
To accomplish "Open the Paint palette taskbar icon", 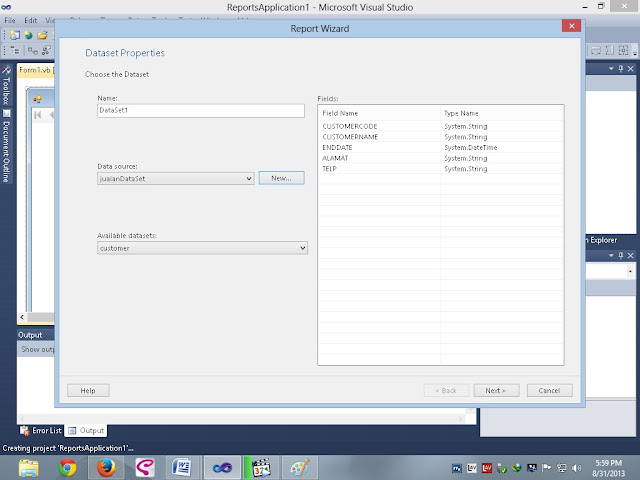I will [300, 467].
